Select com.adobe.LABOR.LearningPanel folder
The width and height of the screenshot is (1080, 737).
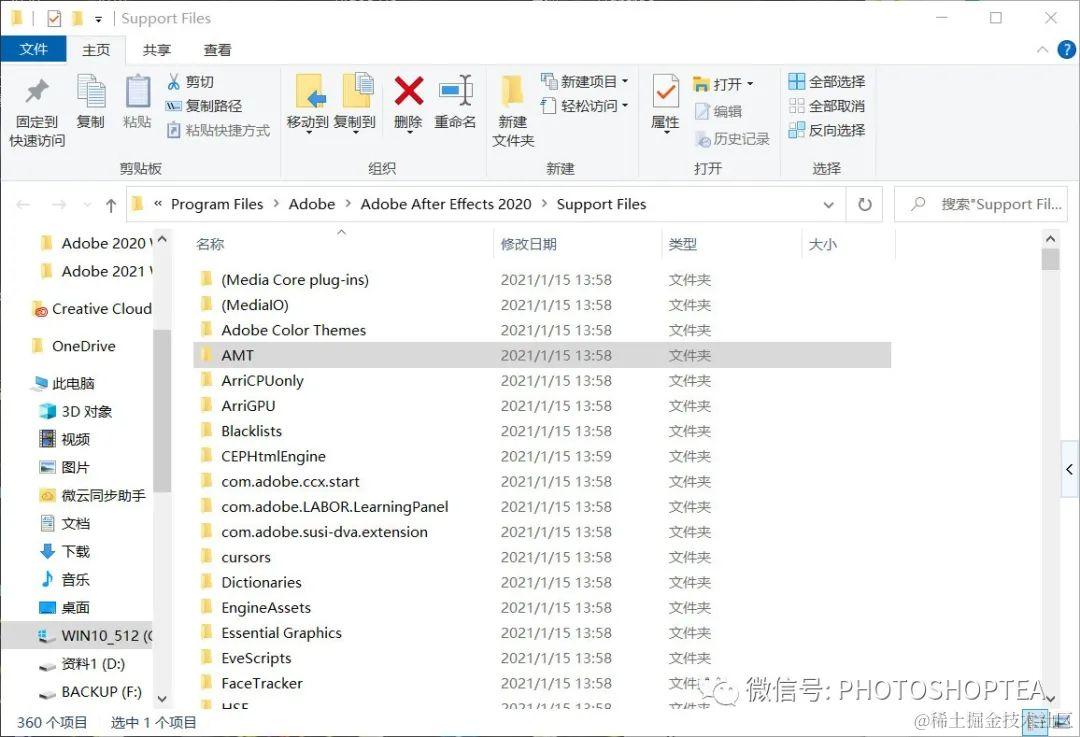(541, 507)
